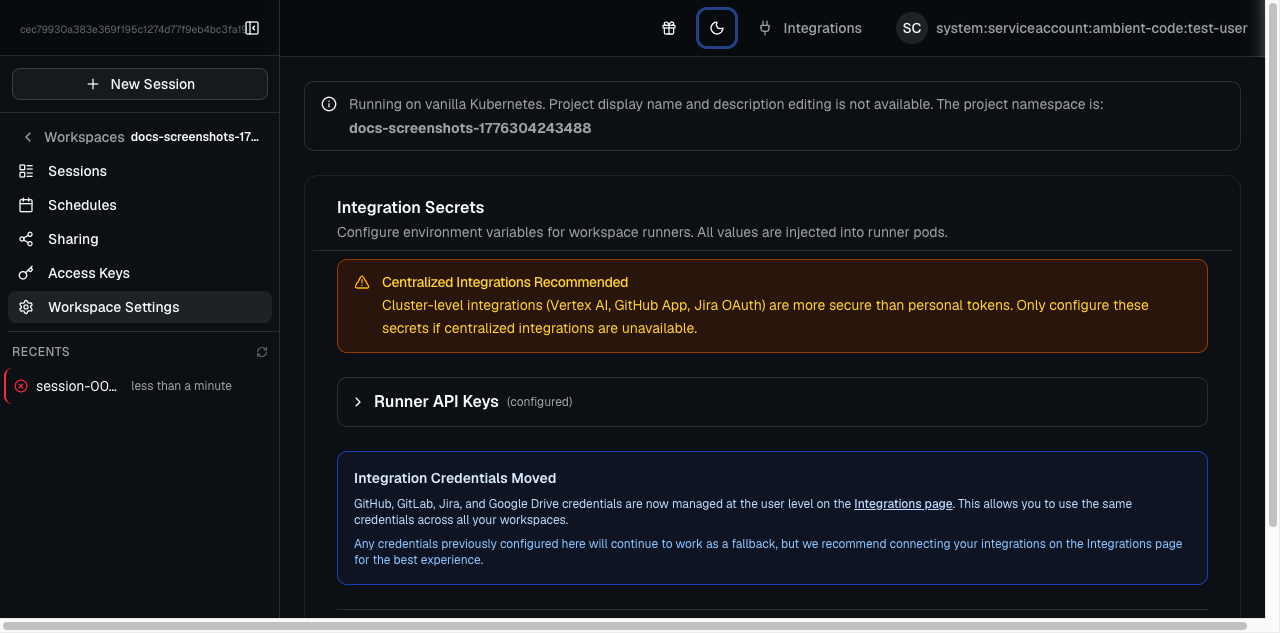
Task: Toggle dark mode with the moon button
Action: (716, 28)
